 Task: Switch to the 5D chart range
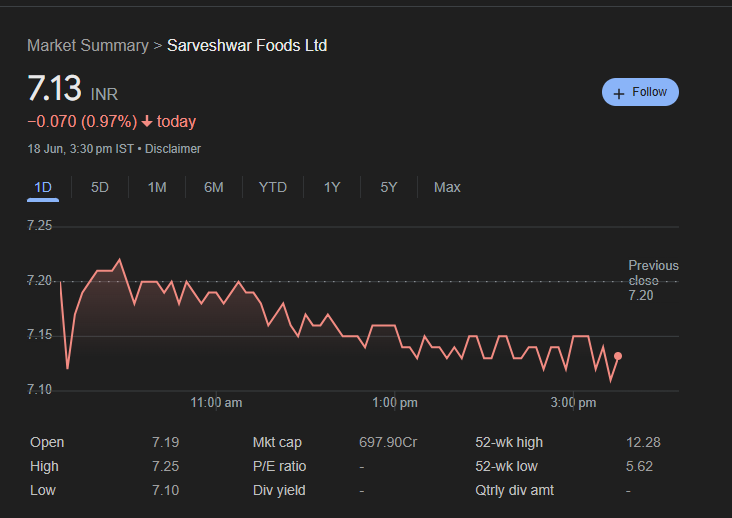tap(99, 188)
